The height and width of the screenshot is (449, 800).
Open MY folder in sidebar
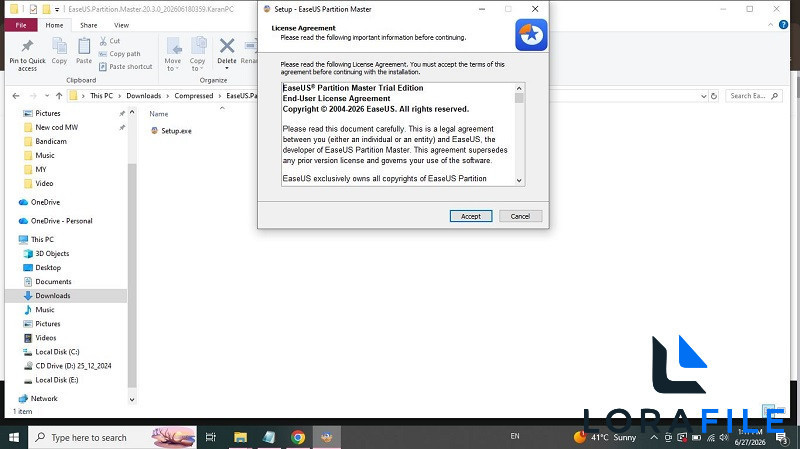(x=41, y=169)
